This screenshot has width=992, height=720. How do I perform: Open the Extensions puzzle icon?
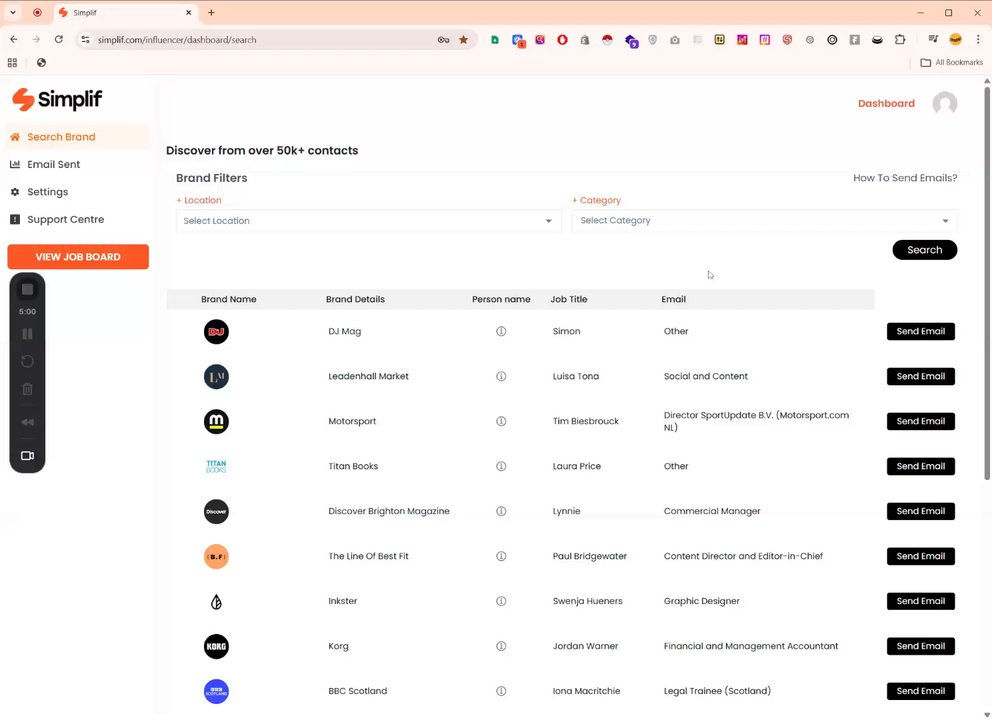pos(900,39)
